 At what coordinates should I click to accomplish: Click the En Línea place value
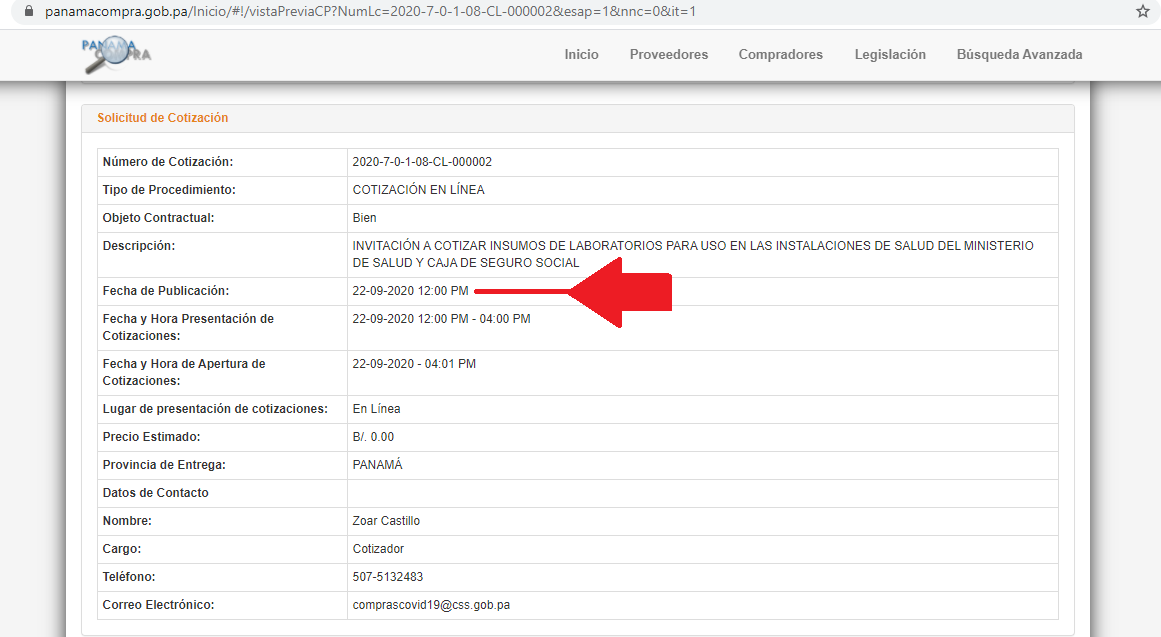coord(376,409)
